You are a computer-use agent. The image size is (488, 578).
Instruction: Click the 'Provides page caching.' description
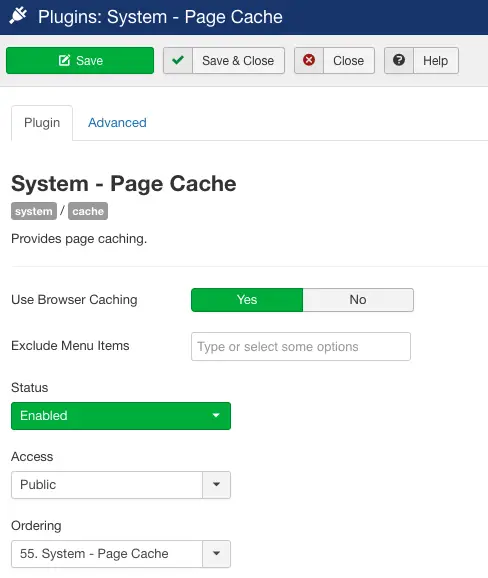[79, 239]
